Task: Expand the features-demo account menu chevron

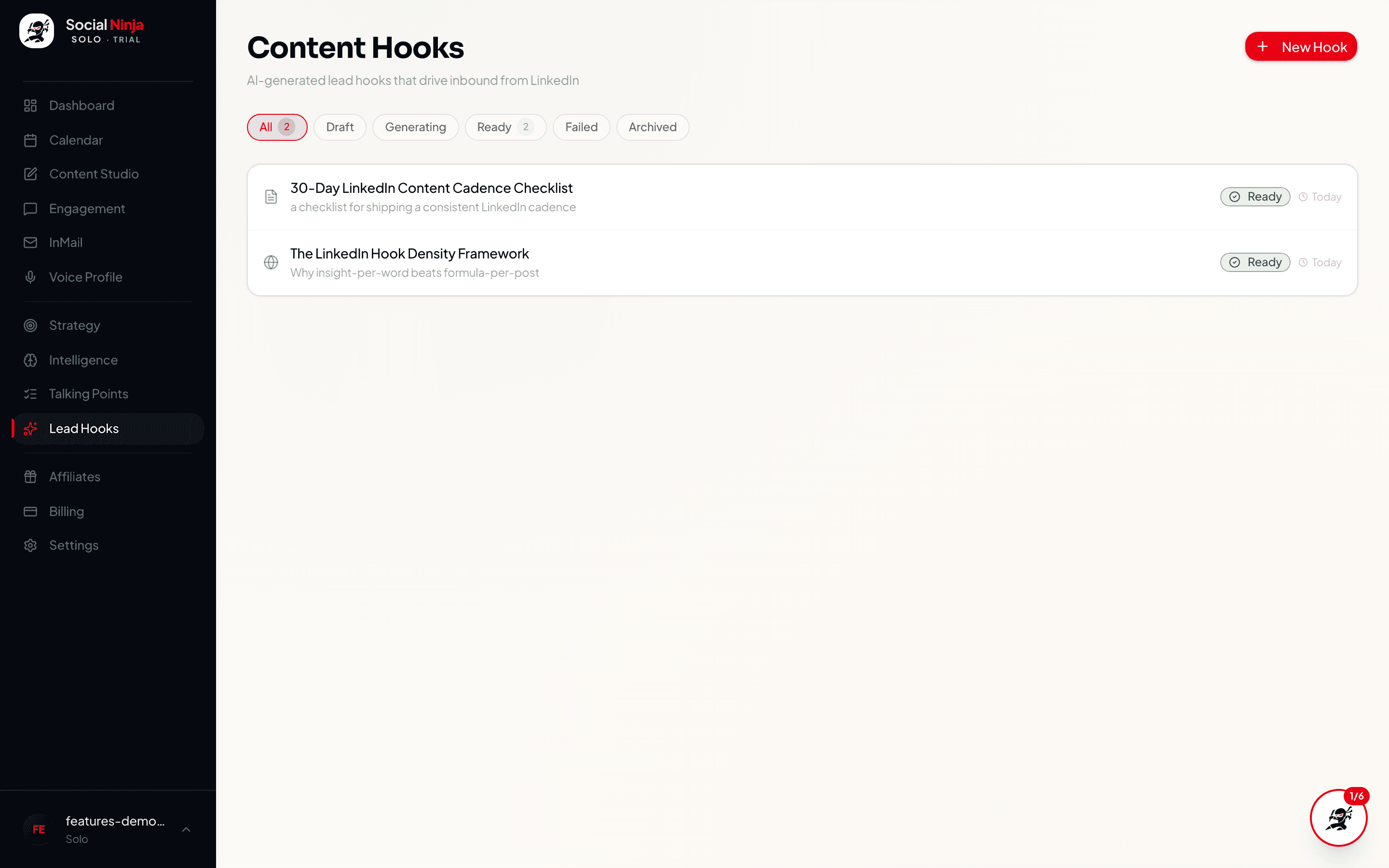Action: (186, 829)
